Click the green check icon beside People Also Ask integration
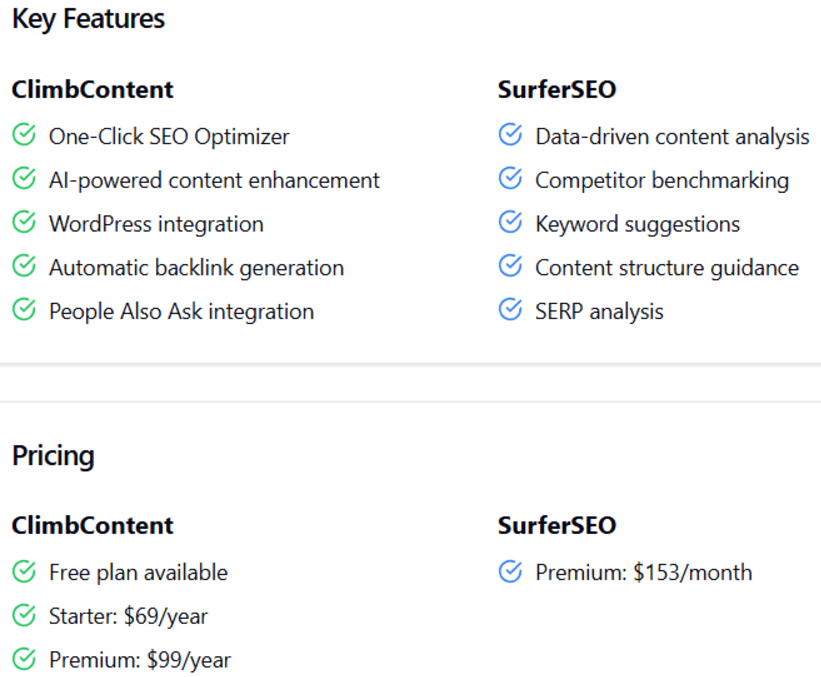The image size is (821, 677). point(24,310)
